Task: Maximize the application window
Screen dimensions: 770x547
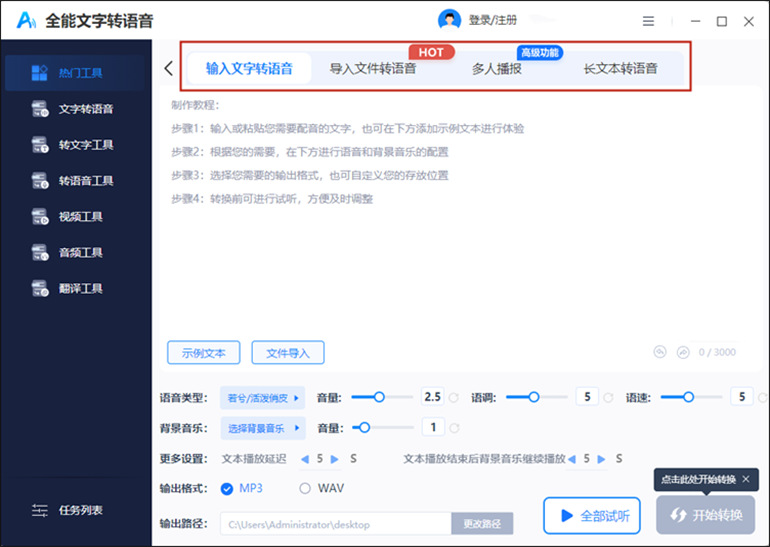Action: point(722,21)
